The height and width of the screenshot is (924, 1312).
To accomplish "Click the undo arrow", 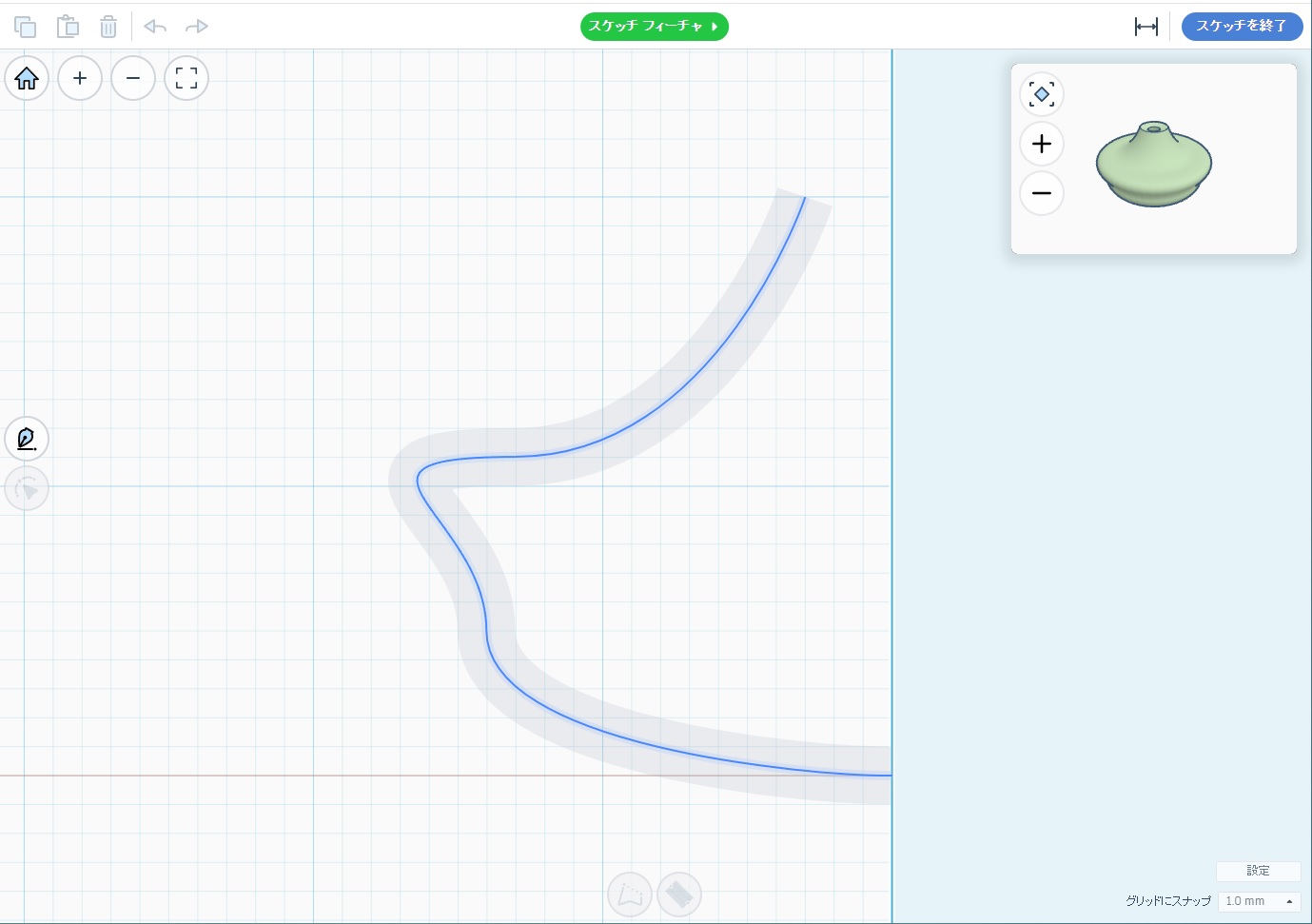I will (x=155, y=27).
